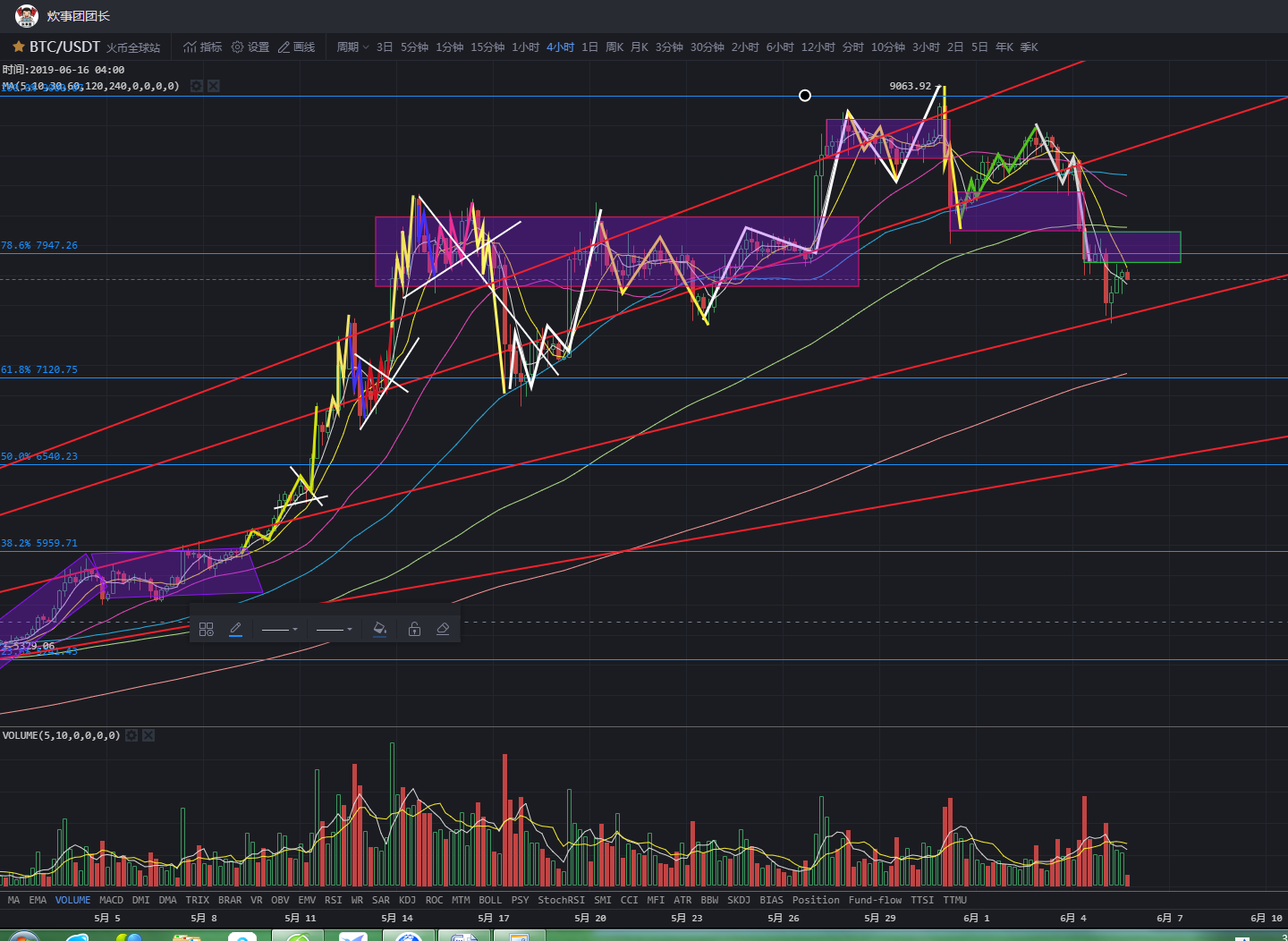Remove the MA indicator with its X icon
Image resolution: width=1288 pixels, height=941 pixels.
[x=213, y=86]
